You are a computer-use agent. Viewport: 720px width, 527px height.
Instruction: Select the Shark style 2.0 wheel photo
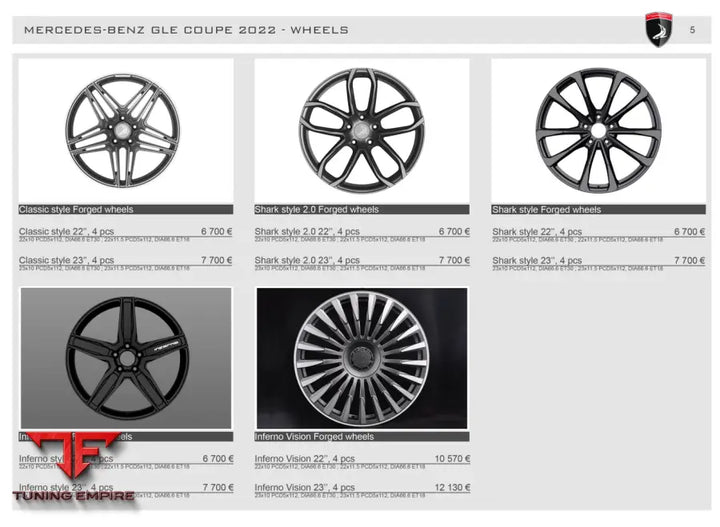pos(361,129)
